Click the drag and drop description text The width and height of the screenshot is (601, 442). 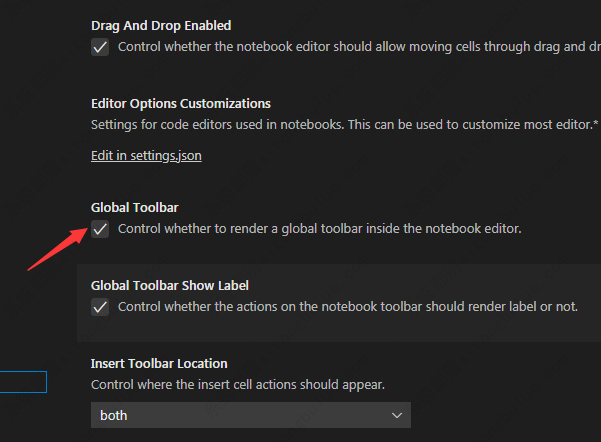tap(350, 47)
